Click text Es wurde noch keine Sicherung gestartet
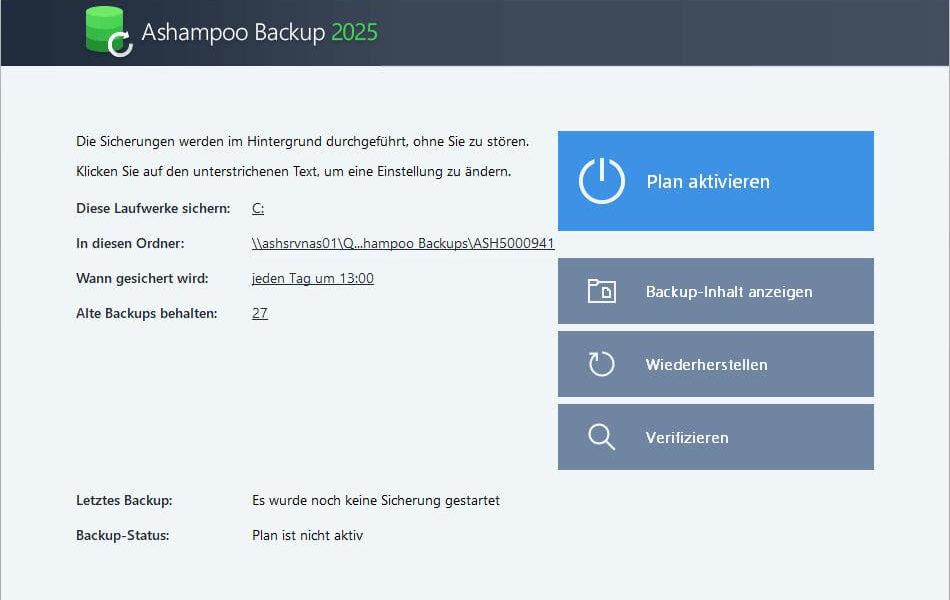 tap(376, 501)
